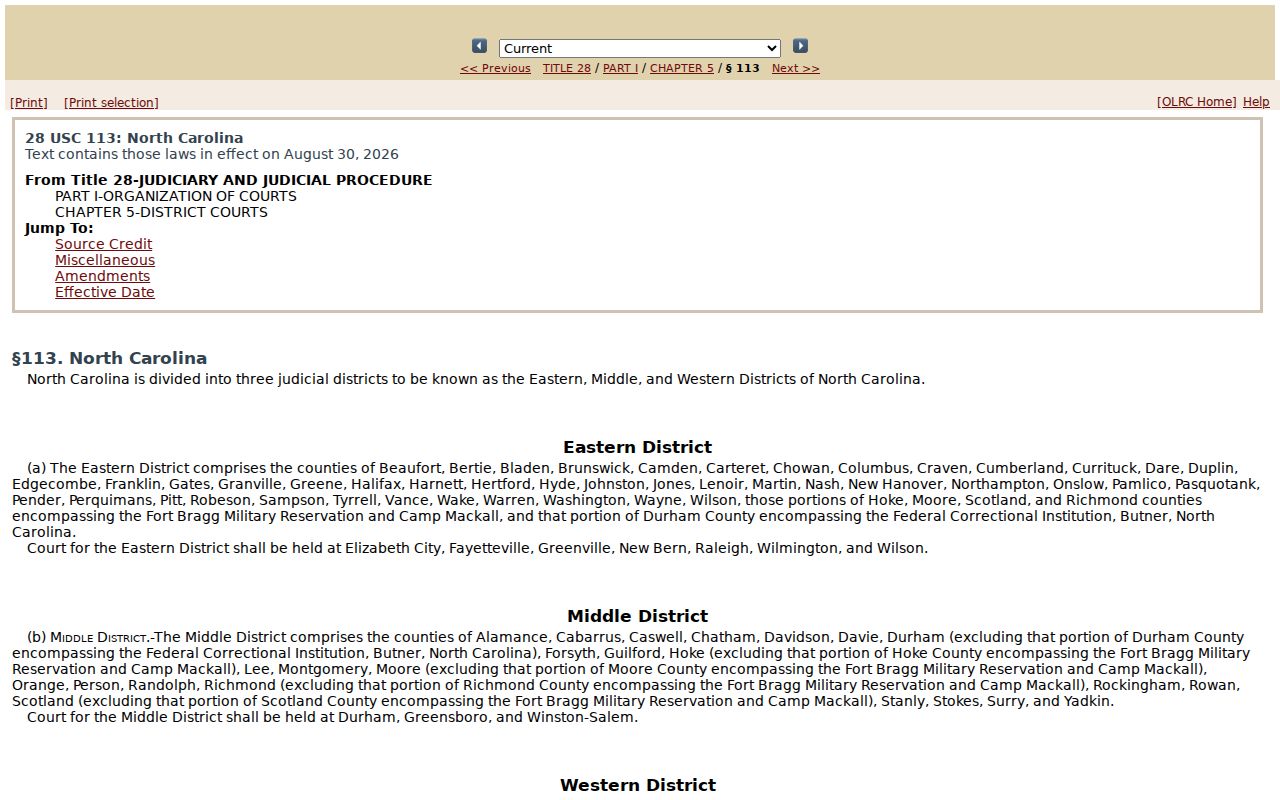Open the Help link

(1256, 102)
